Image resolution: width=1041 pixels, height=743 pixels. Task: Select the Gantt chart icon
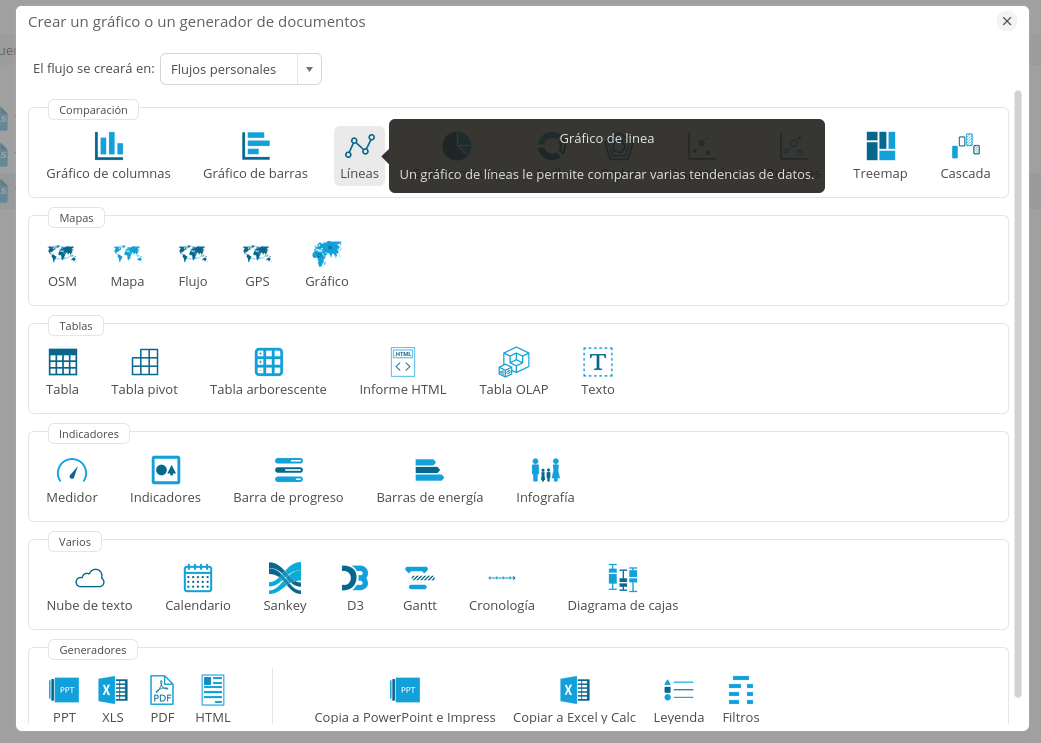420,579
